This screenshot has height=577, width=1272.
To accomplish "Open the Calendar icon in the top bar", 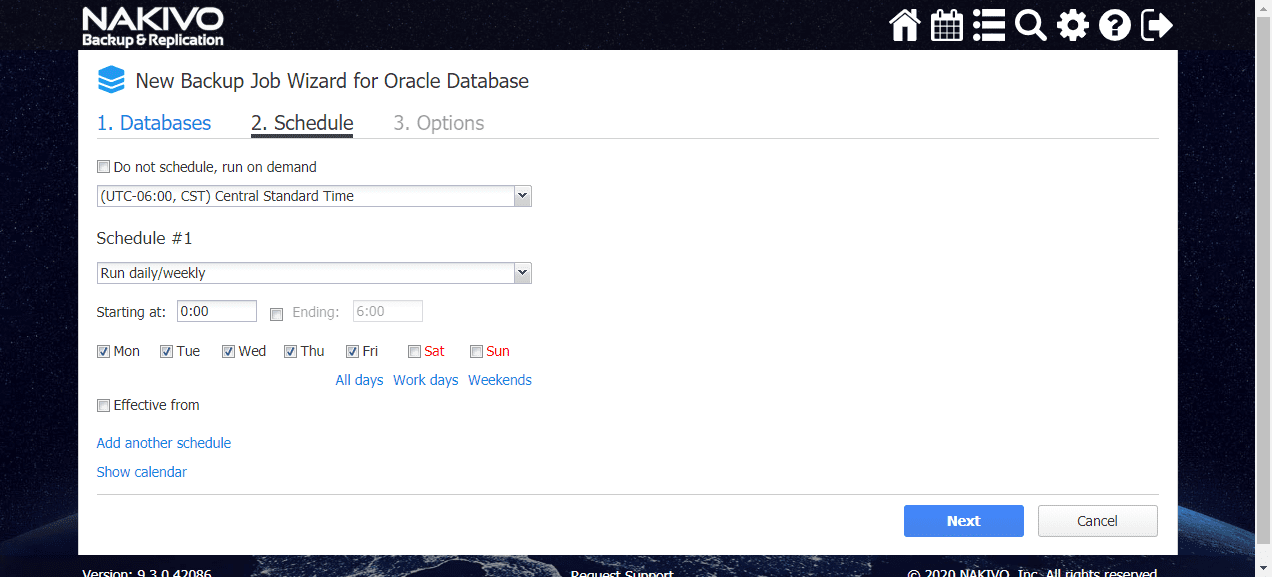I will 946,25.
